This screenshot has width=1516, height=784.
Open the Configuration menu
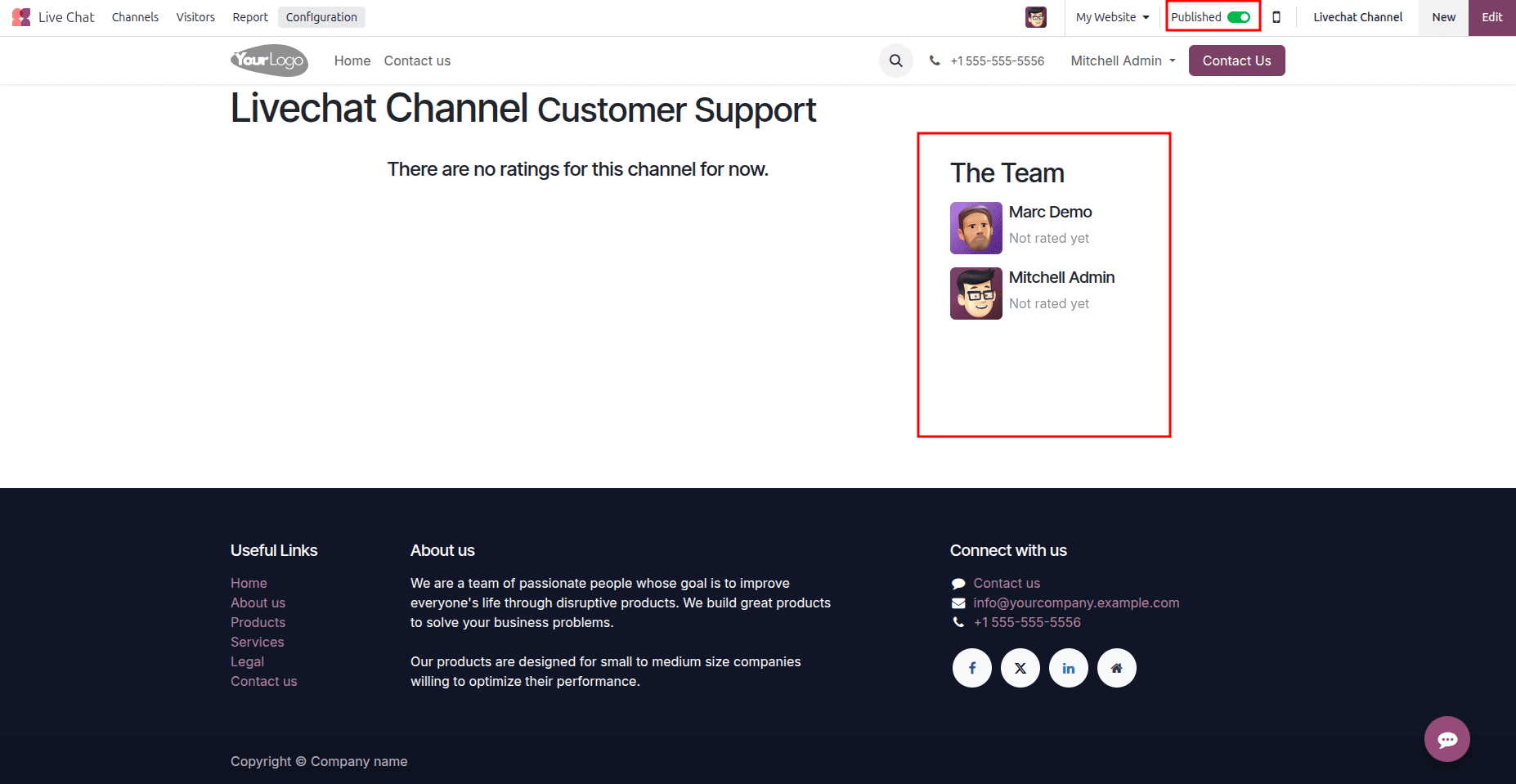point(321,16)
